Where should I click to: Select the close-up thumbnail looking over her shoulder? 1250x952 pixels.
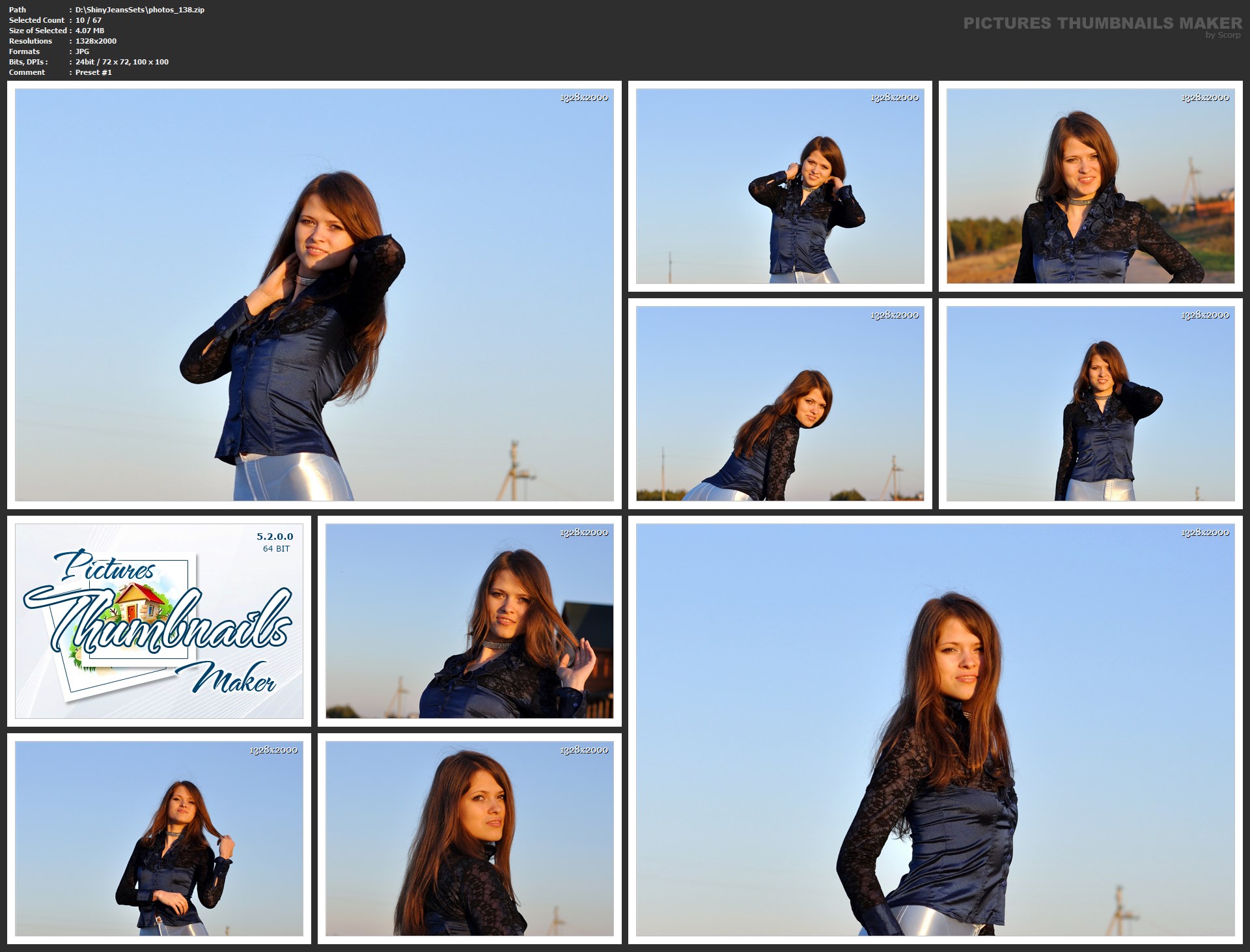click(469, 839)
